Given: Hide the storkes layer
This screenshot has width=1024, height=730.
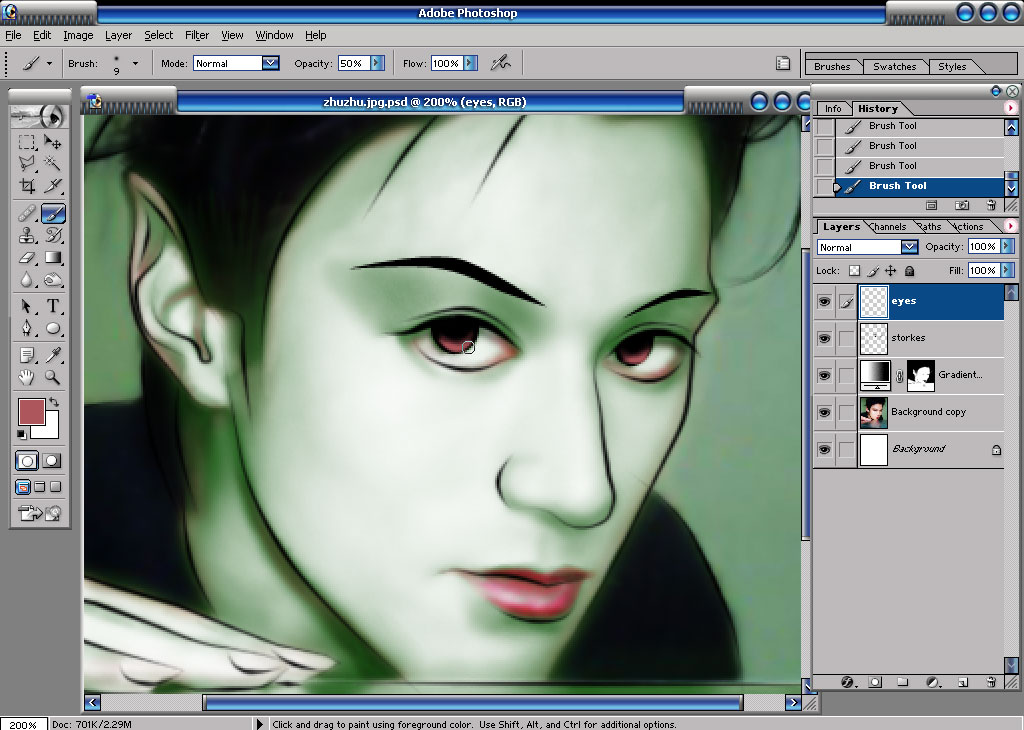Looking at the screenshot, I should [x=824, y=338].
